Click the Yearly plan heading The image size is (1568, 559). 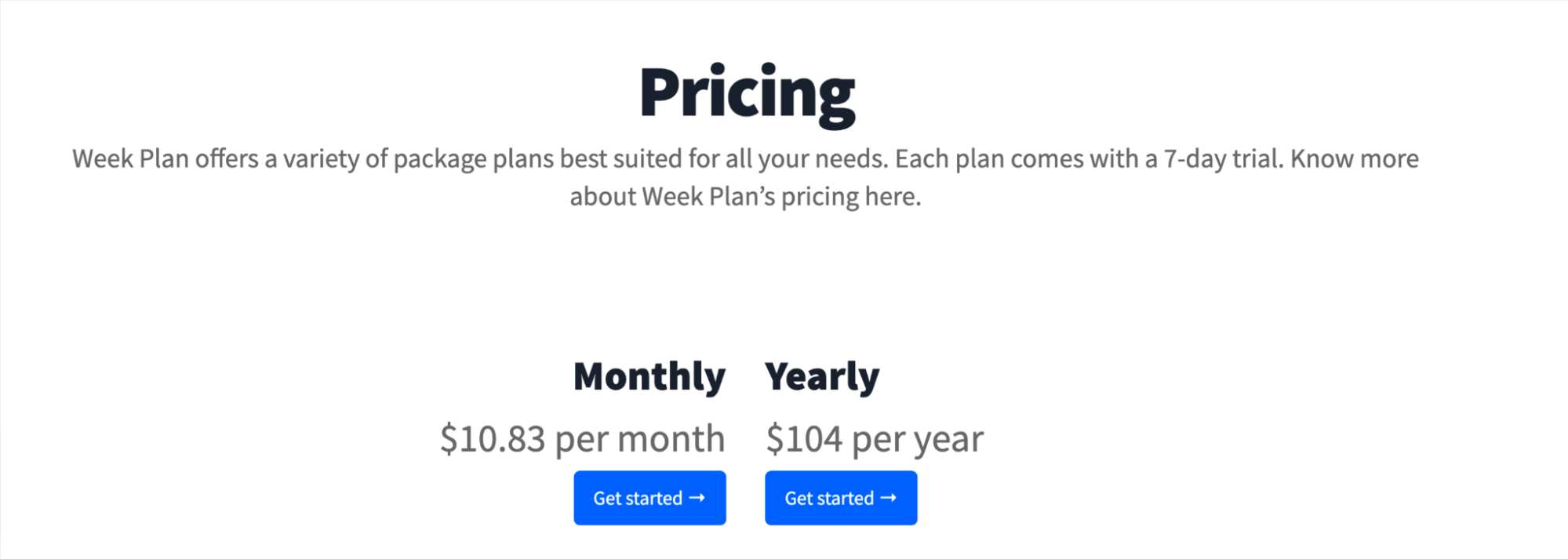pyautogui.click(x=823, y=376)
